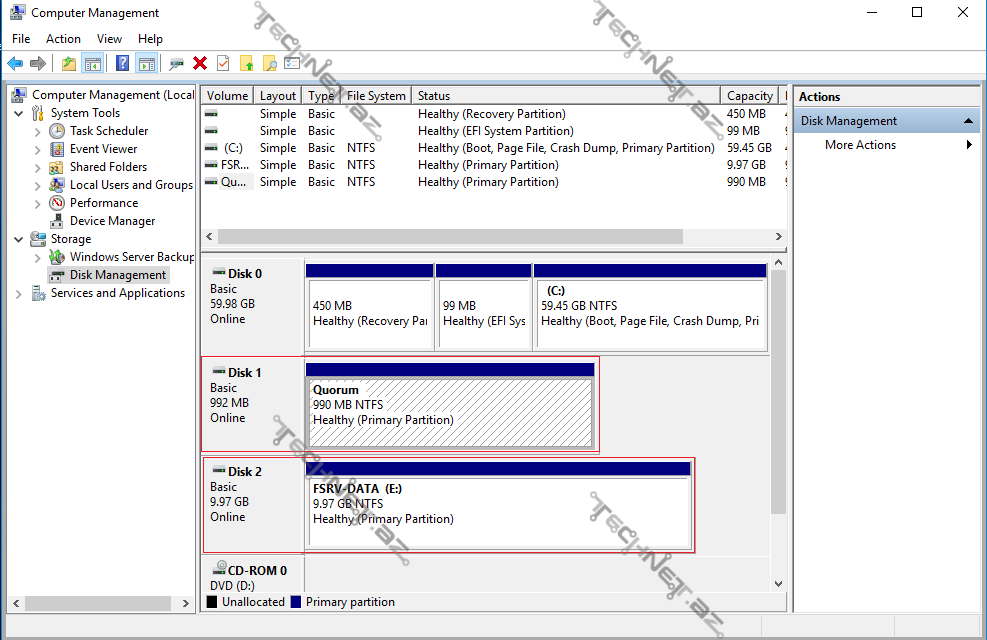Click the settings checklist toolbar icon

pyautogui.click(x=292, y=63)
